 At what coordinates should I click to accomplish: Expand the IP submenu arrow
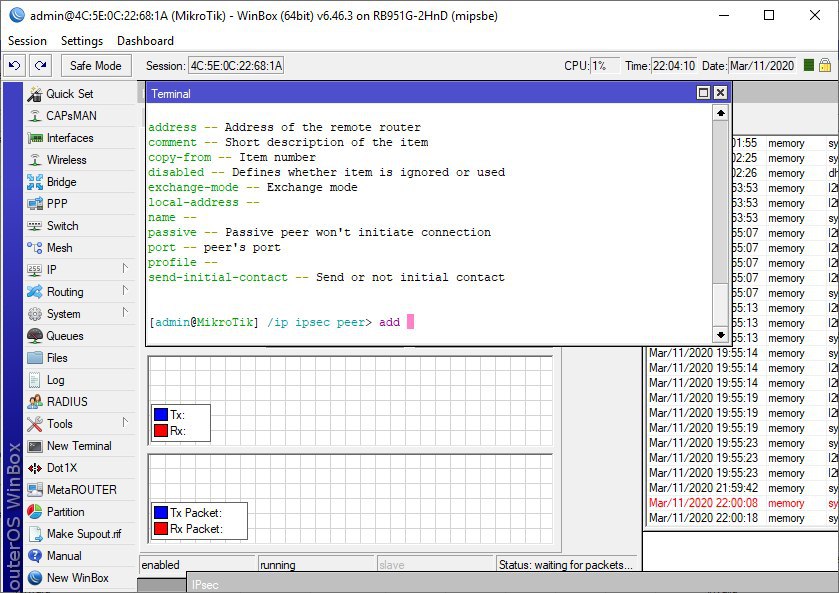(125, 269)
